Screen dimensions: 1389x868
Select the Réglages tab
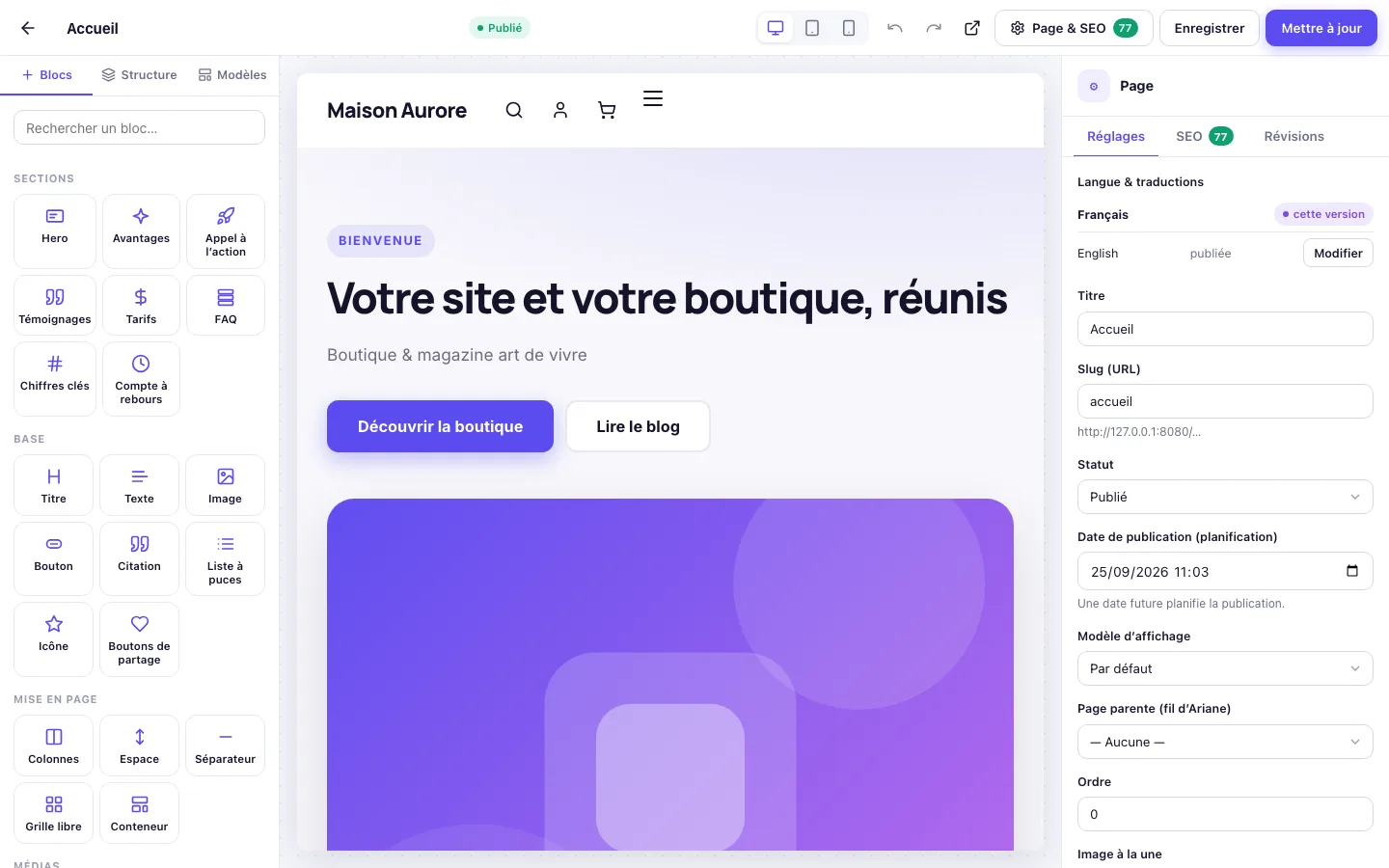point(1116,137)
